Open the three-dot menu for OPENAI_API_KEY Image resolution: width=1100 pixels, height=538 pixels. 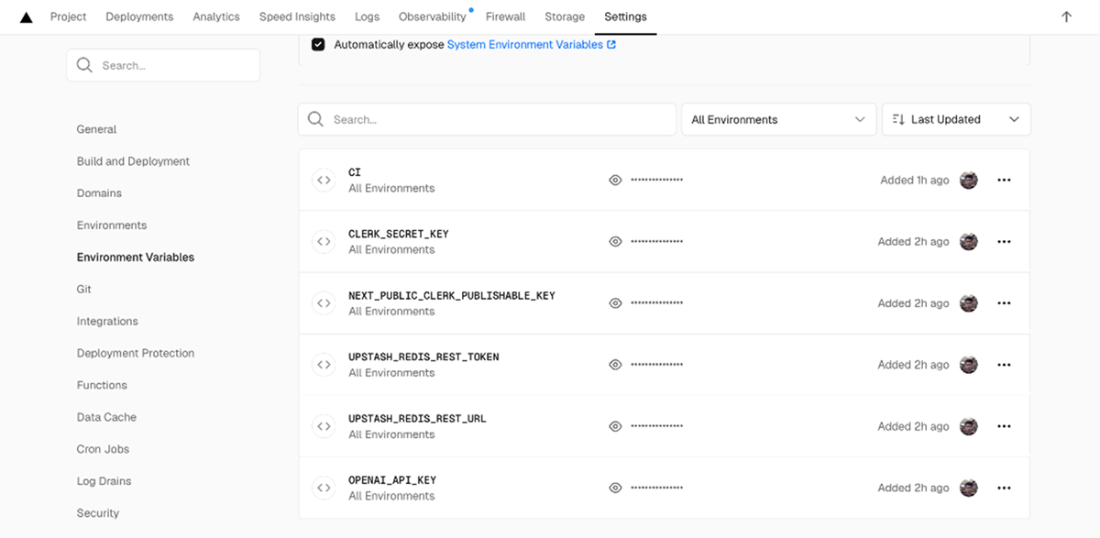1004,489
